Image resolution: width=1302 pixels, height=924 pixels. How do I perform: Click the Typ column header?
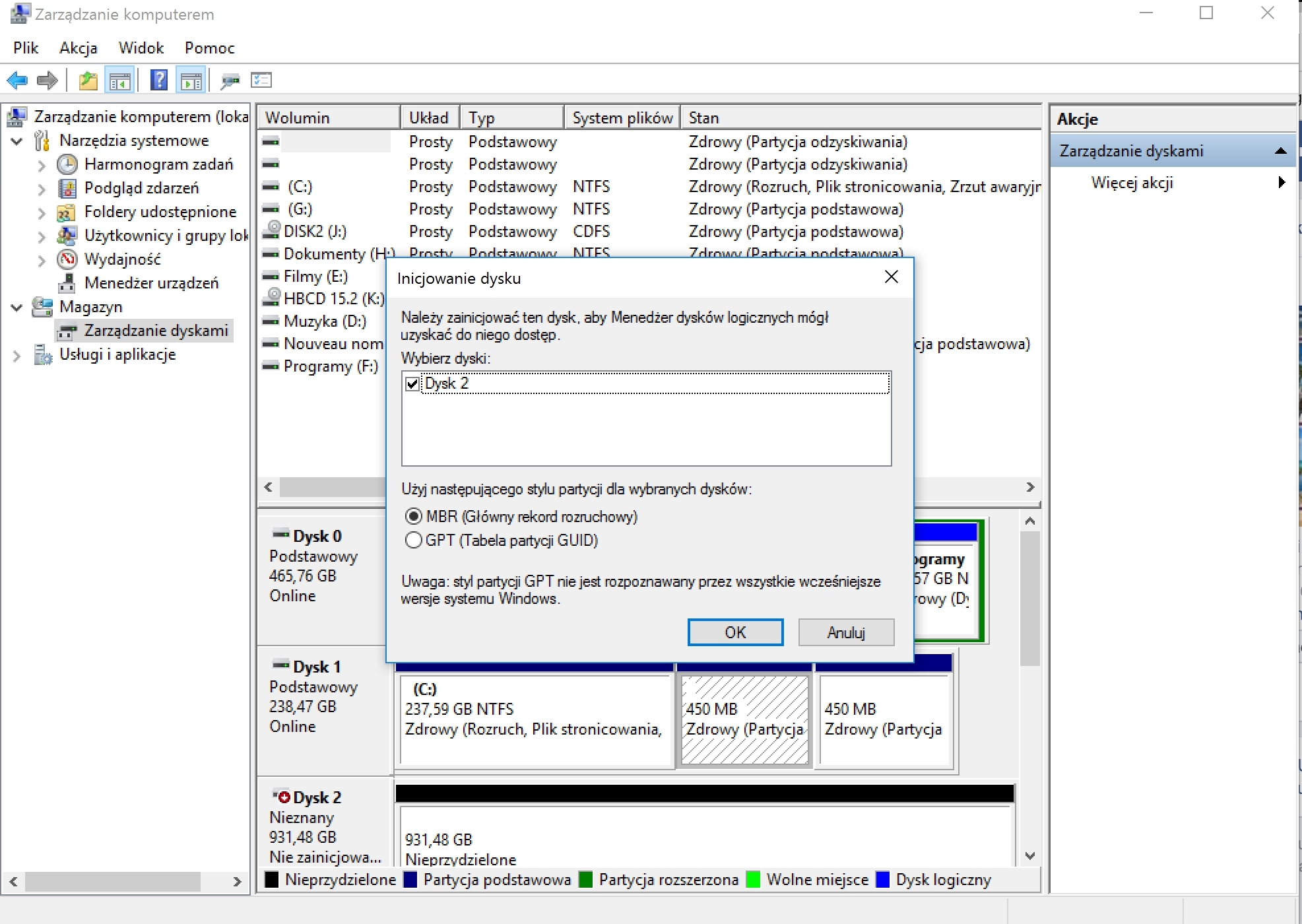pos(512,117)
